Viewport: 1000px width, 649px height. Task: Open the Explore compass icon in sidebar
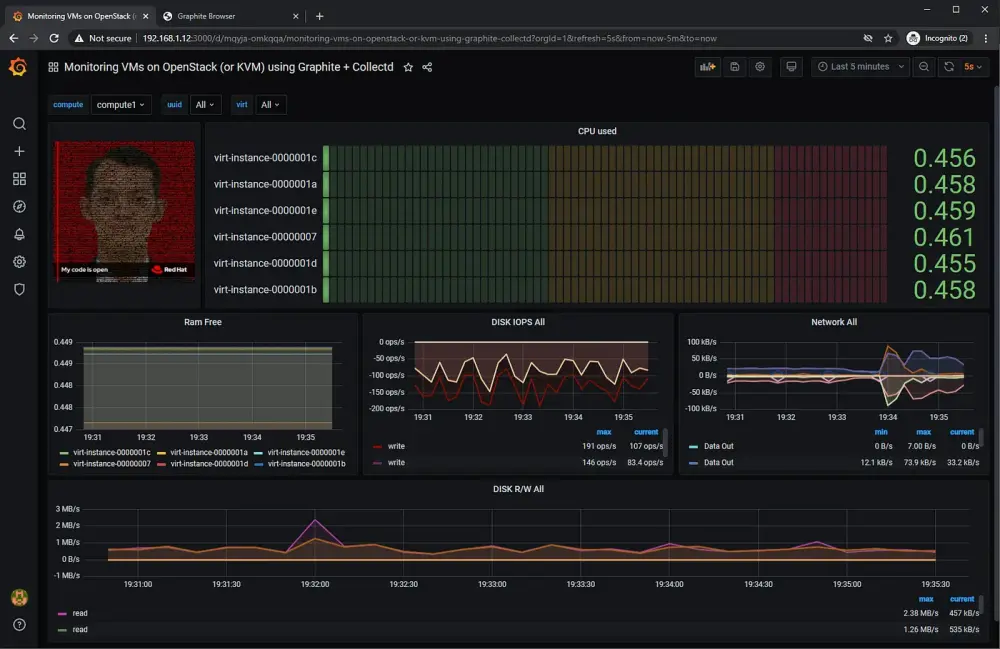point(19,206)
